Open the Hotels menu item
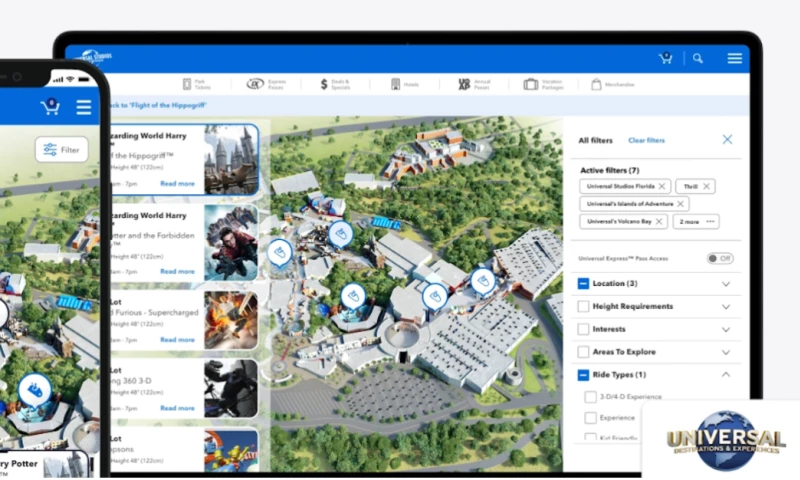 pyautogui.click(x=405, y=84)
